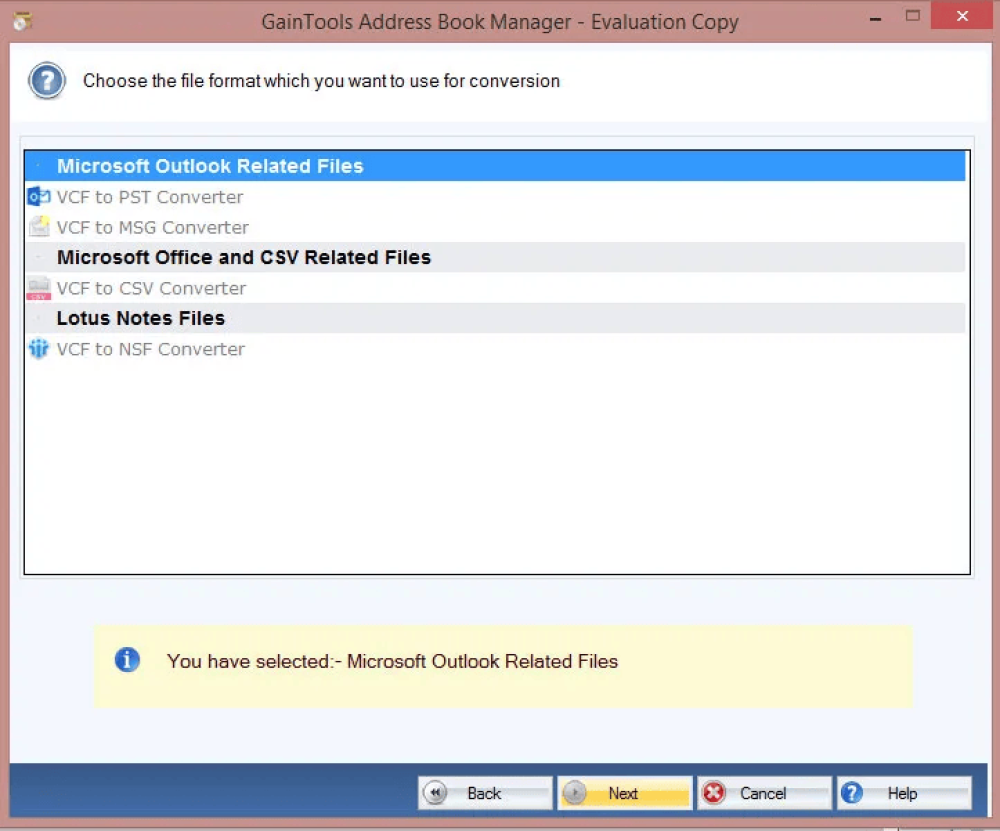The image size is (1000, 831).
Task: Choose the VCF to PST Converter label
Action: coord(150,197)
